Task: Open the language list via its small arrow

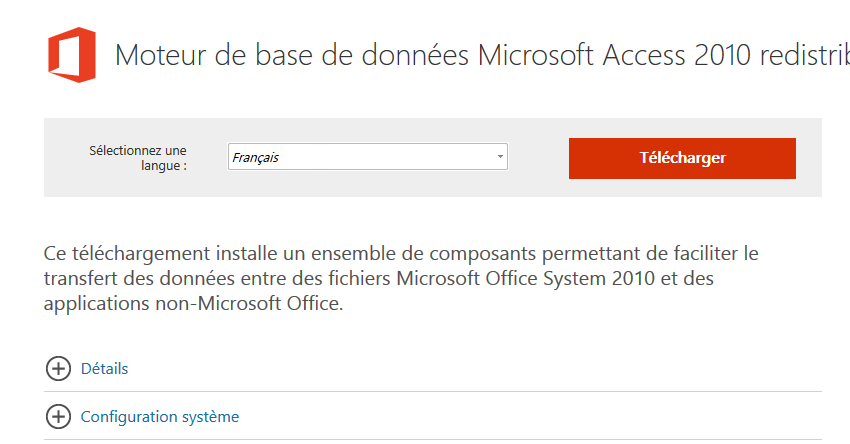Action: 500,157
